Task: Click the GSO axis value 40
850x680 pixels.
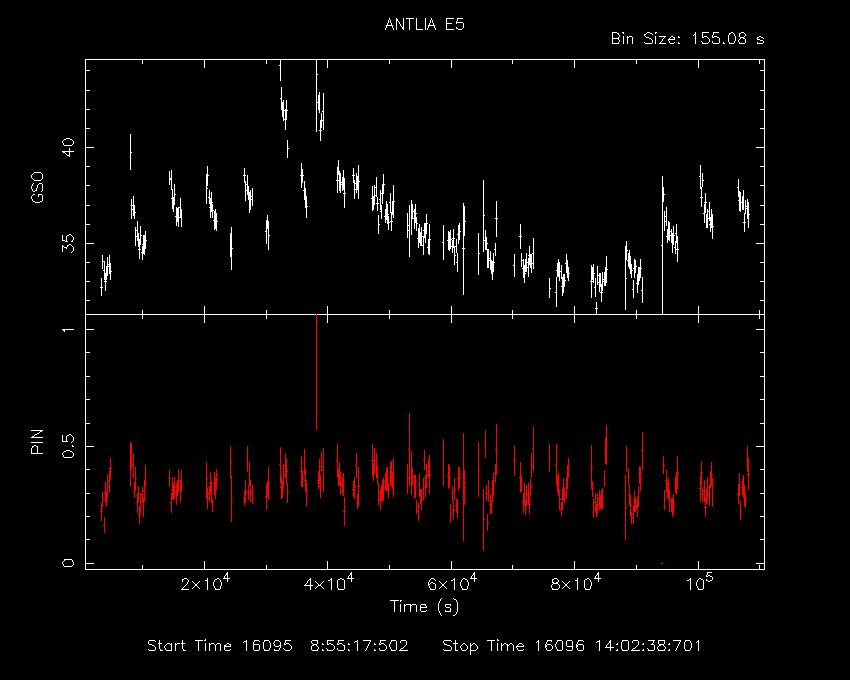Action: point(68,147)
